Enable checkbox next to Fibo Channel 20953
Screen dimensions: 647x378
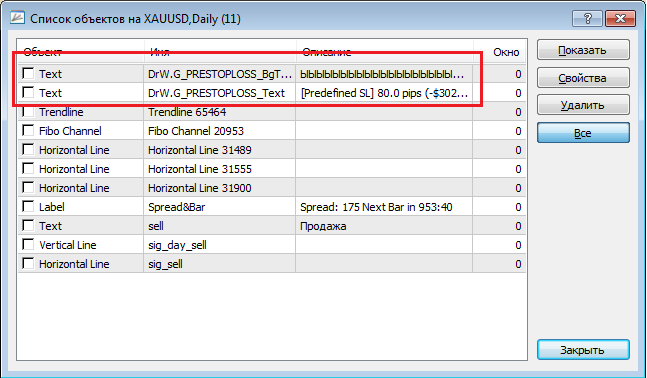pyautogui.click(x=28, y=130)
